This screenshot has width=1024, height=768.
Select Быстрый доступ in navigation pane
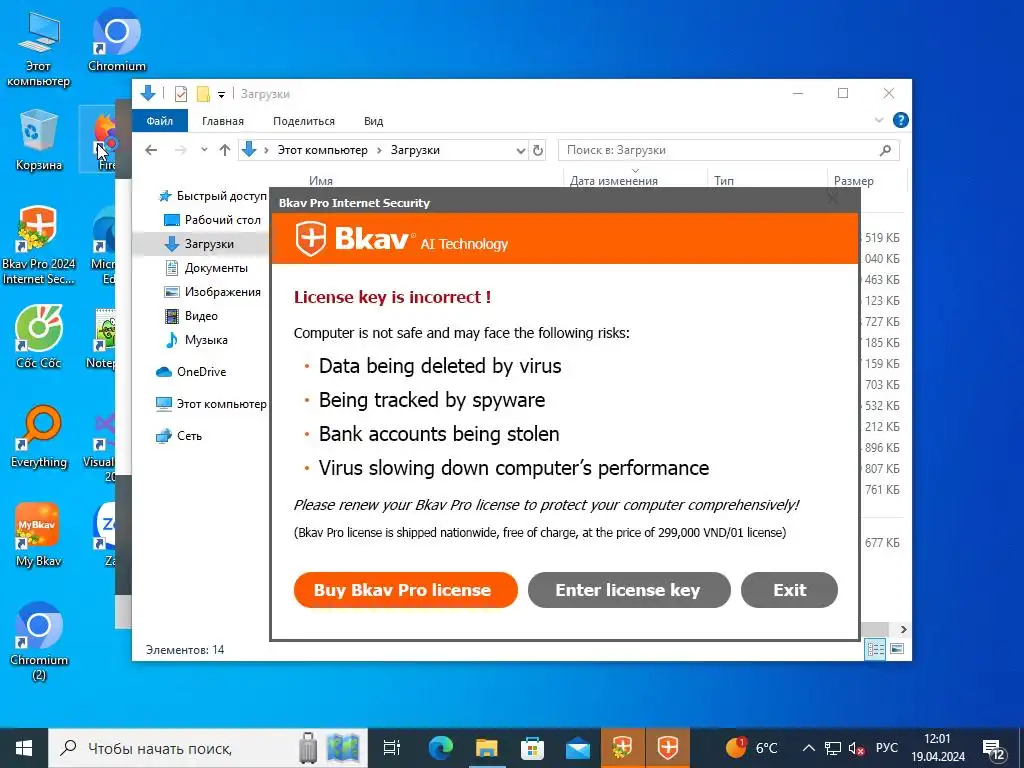(x=213, y=196)
